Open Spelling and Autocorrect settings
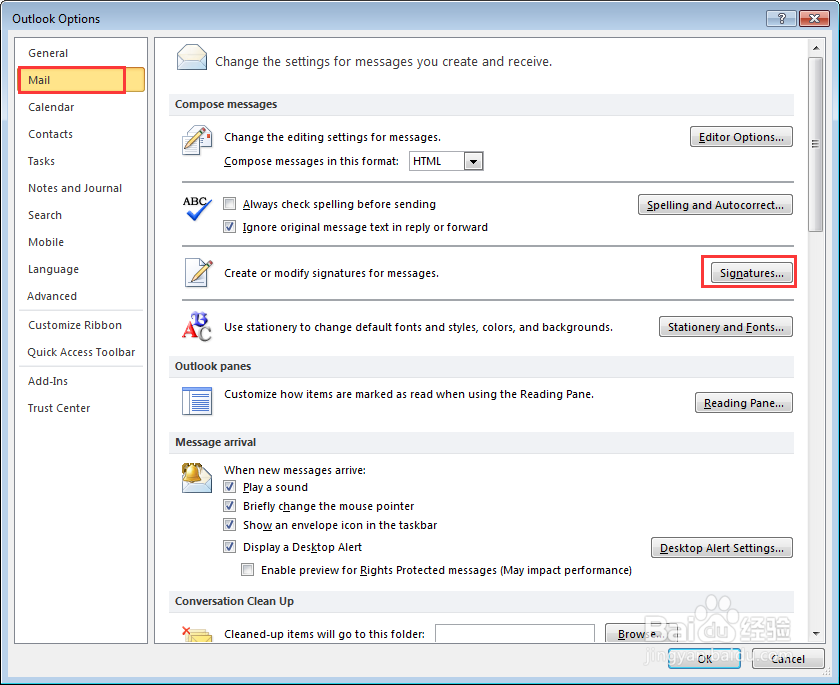 click(715, 205)
